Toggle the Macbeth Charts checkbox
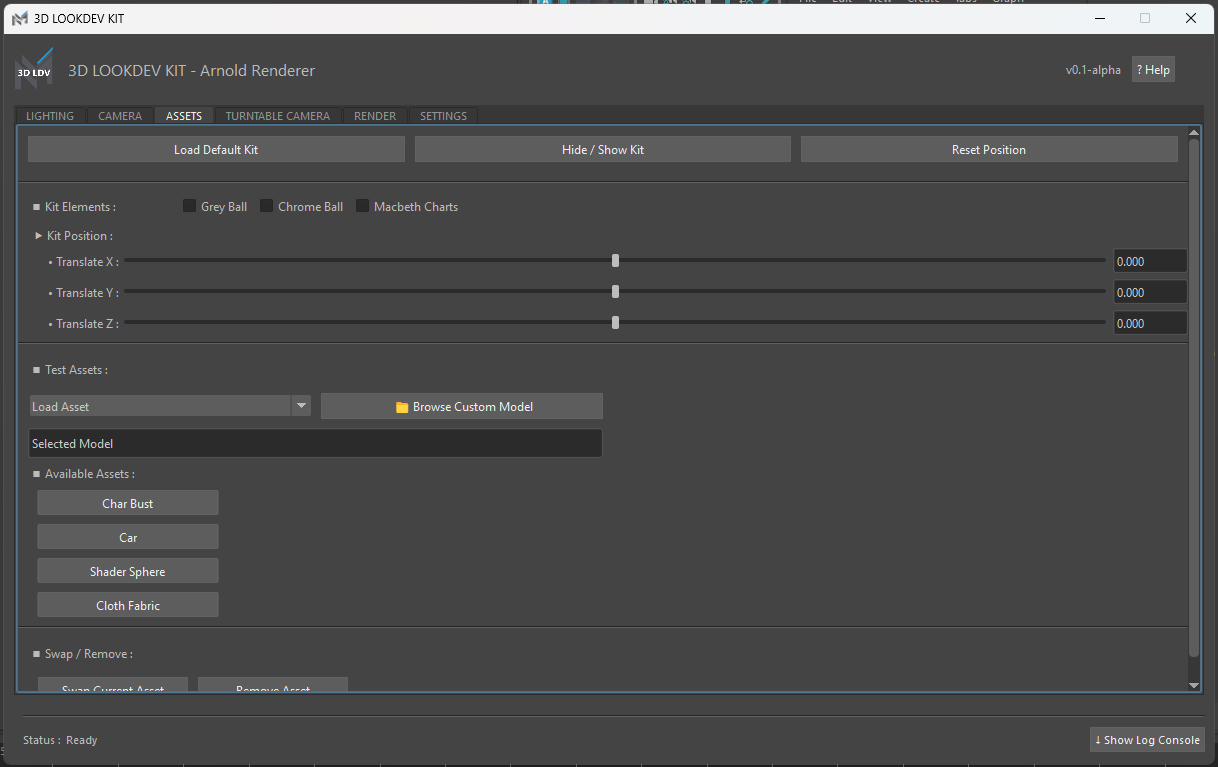The image size is (1218, 767). (x=362, y=206)
